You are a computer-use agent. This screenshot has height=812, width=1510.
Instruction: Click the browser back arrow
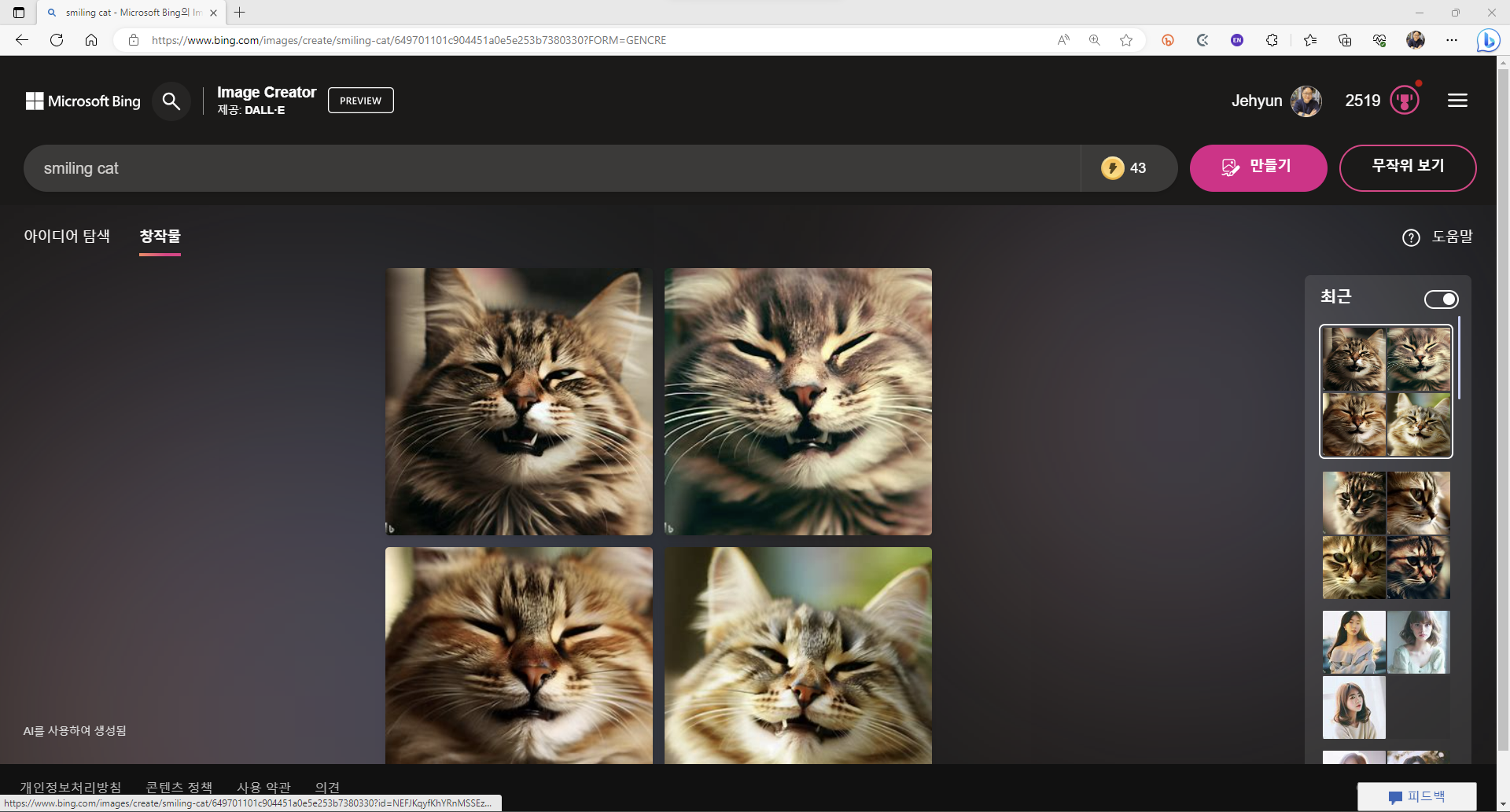click(x=22, y=40)
